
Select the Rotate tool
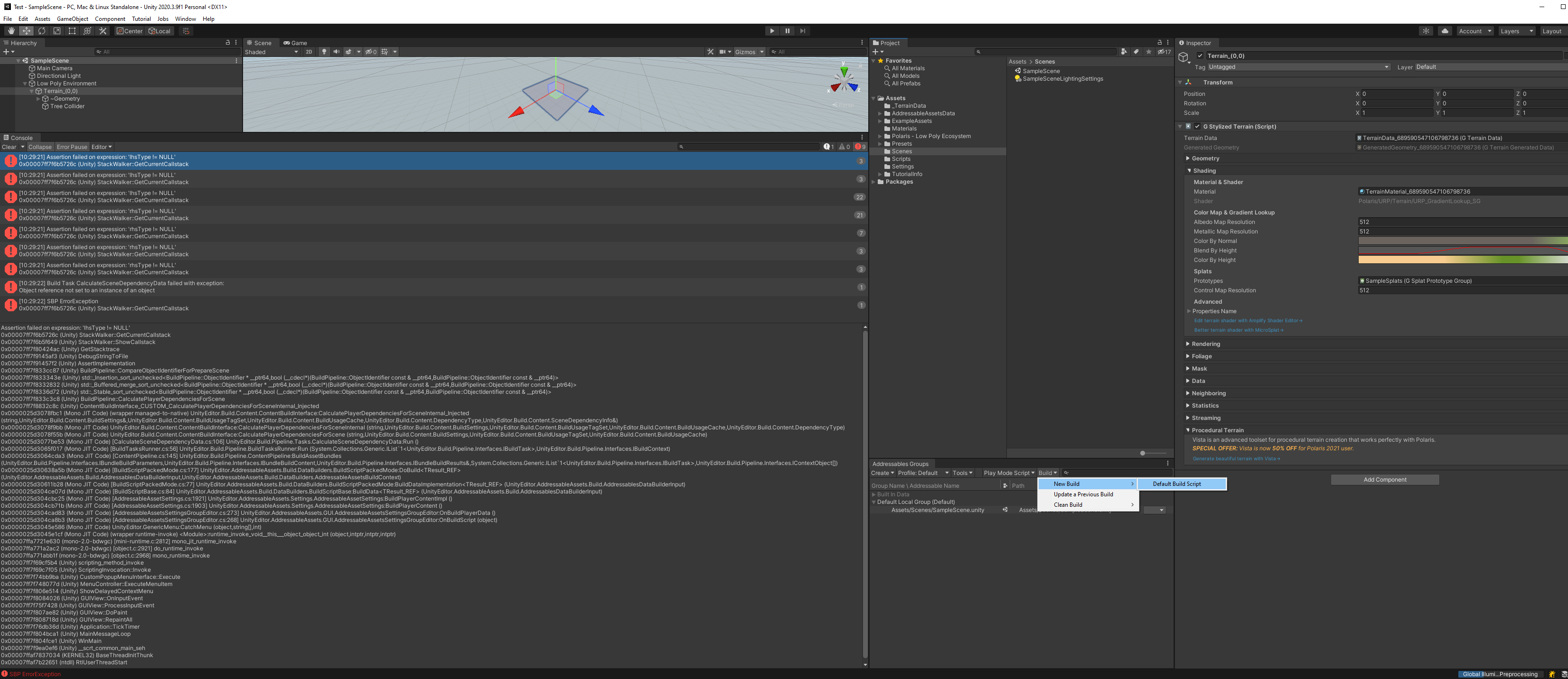pyautogui.click(x=41, y=31)
